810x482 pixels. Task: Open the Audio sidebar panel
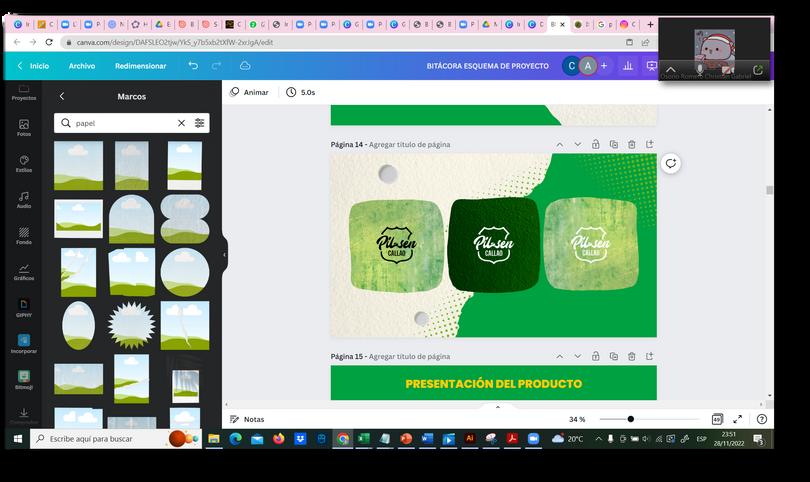point(24,199)
